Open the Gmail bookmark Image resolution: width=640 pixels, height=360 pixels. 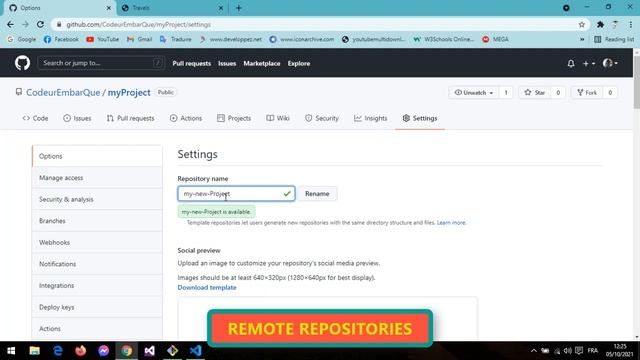[x=140, y=39]
